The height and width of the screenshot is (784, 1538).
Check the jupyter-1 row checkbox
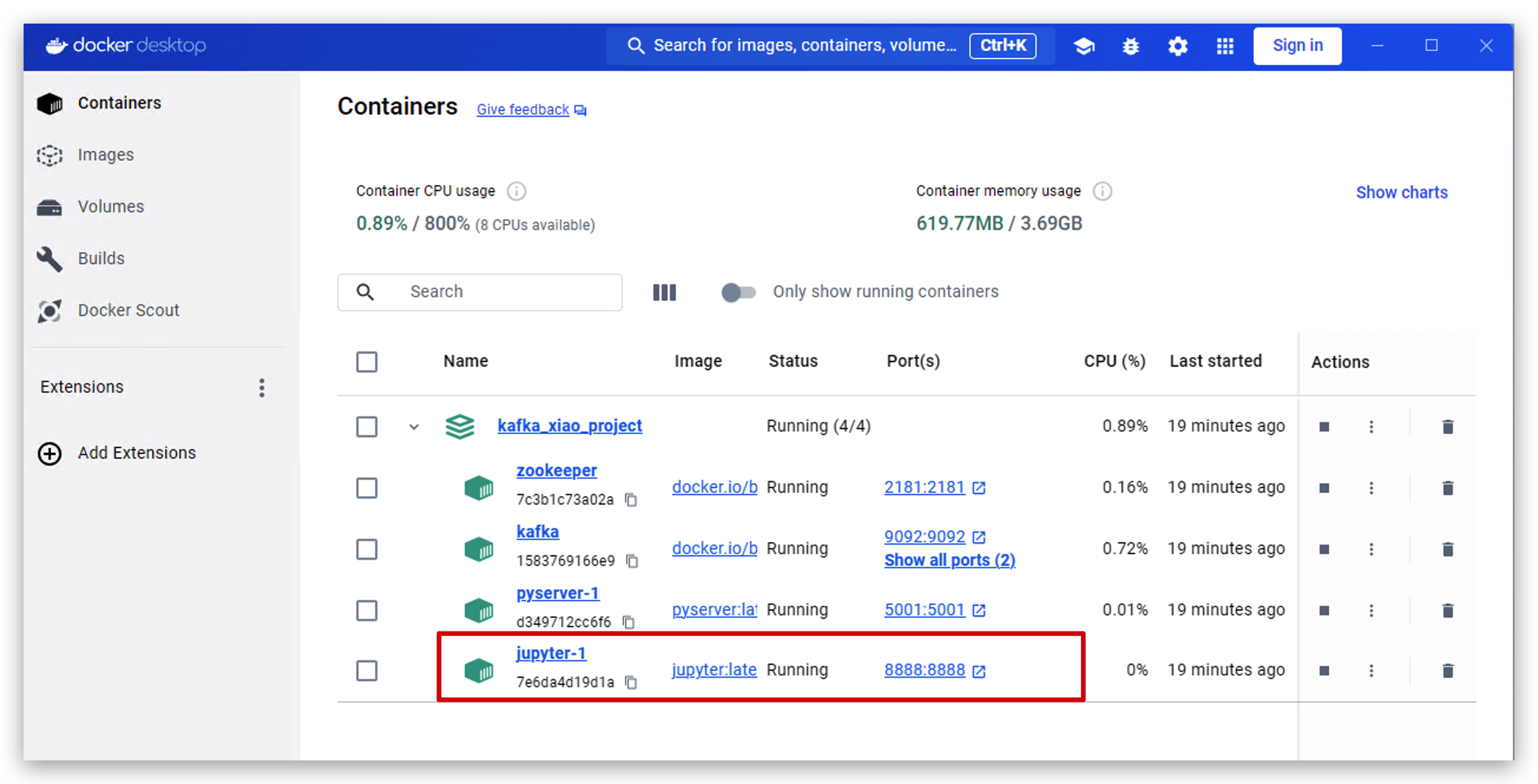[367, 671]
